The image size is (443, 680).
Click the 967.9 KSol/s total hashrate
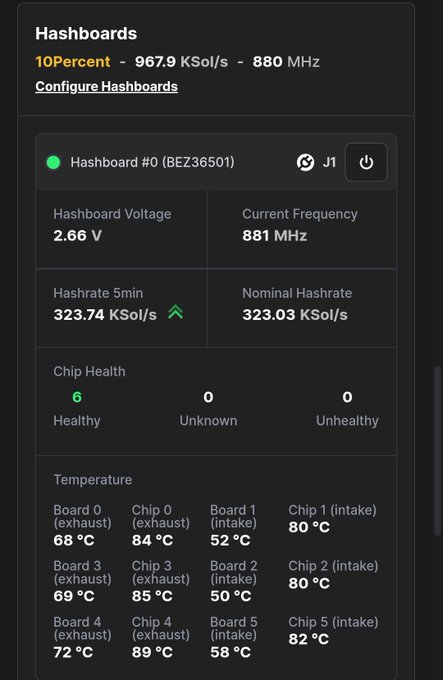tap(181, 62)
